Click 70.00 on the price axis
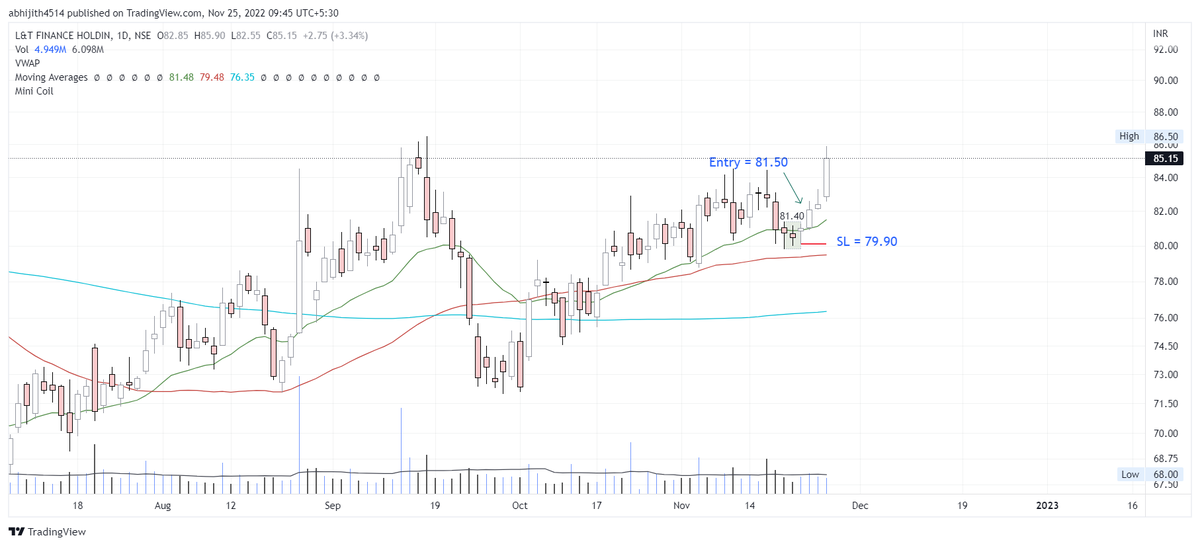This screenshot has width=1200, height=546. pos(1165,434)
